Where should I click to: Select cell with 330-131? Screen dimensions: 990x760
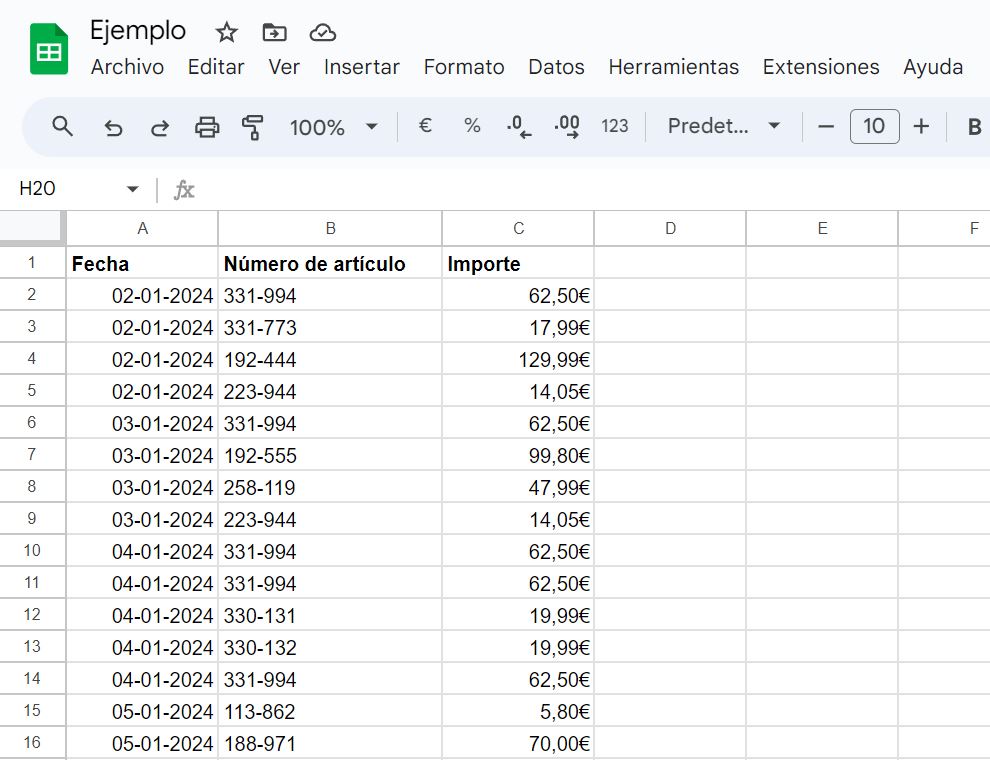330,615
